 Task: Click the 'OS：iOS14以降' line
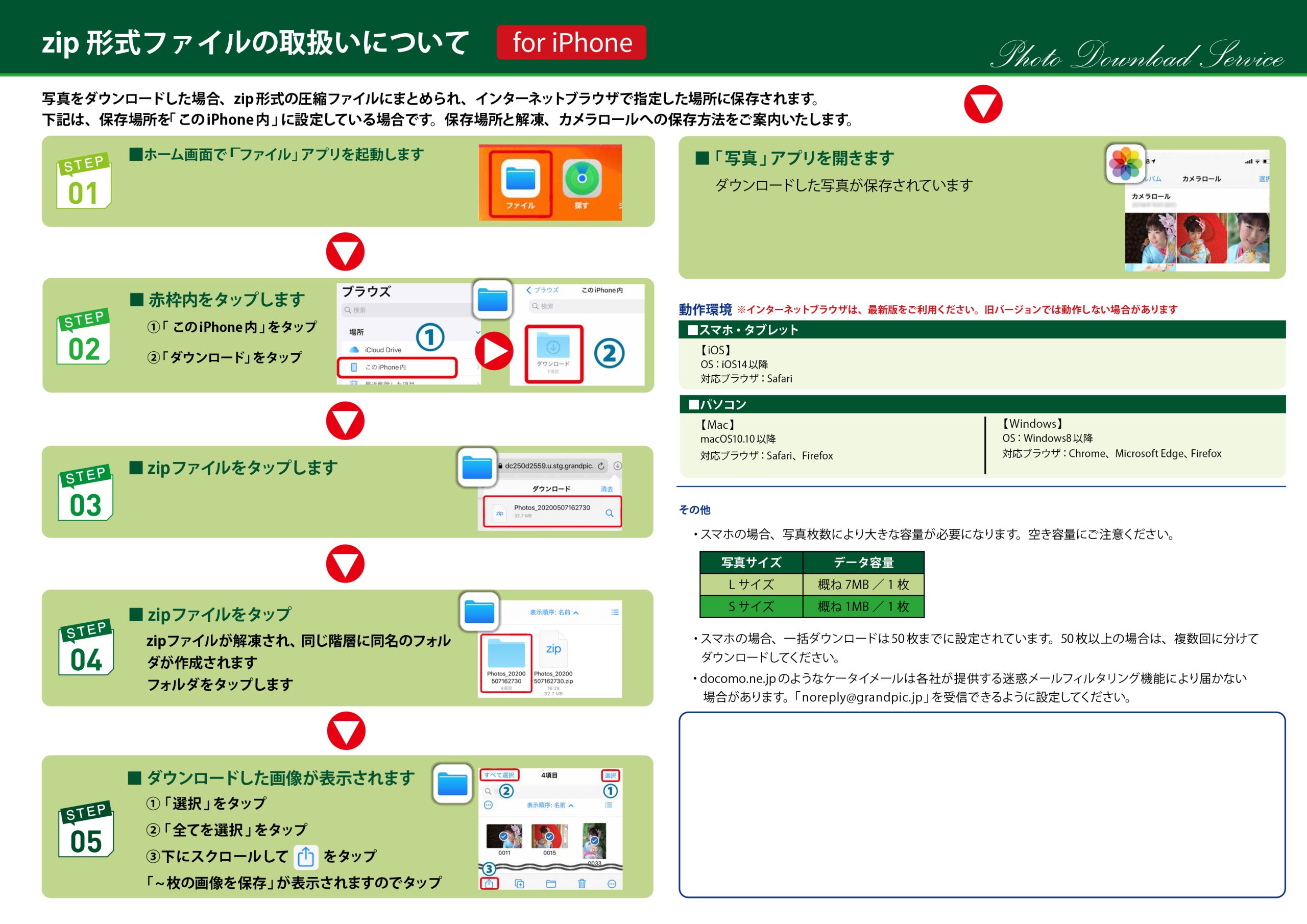734,364
